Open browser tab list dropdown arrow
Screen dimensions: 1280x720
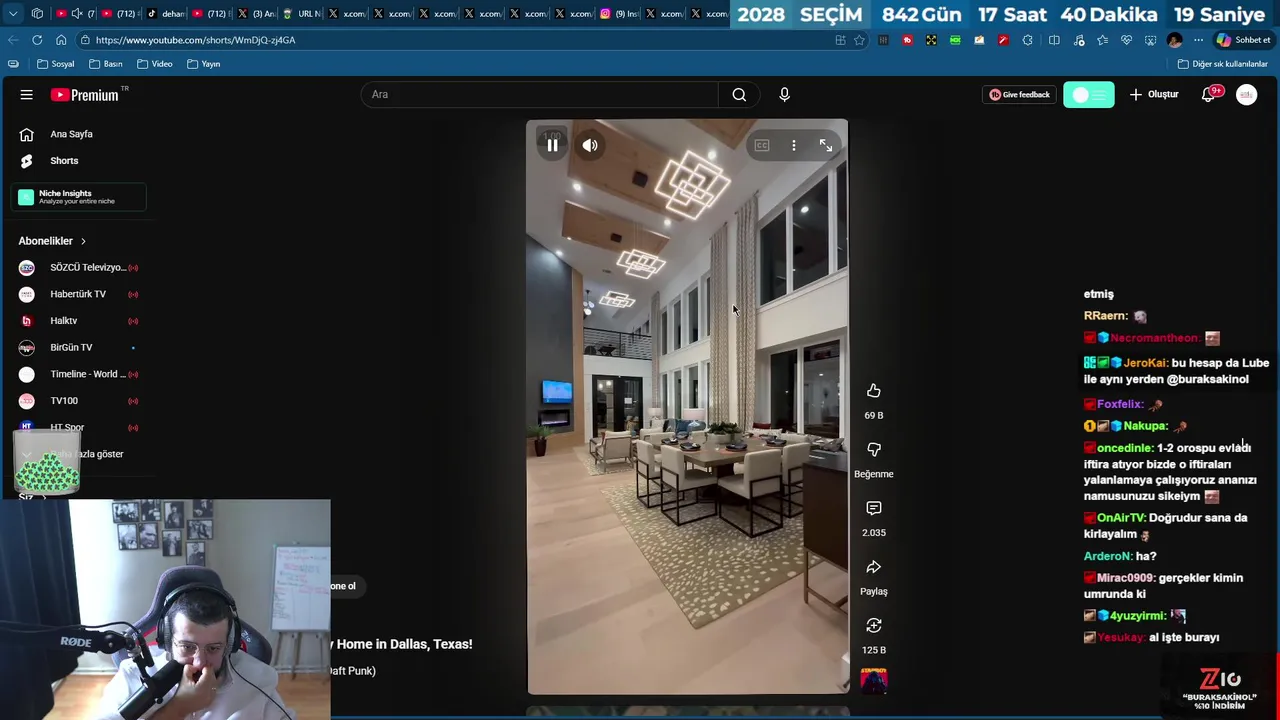coord(13,13)
